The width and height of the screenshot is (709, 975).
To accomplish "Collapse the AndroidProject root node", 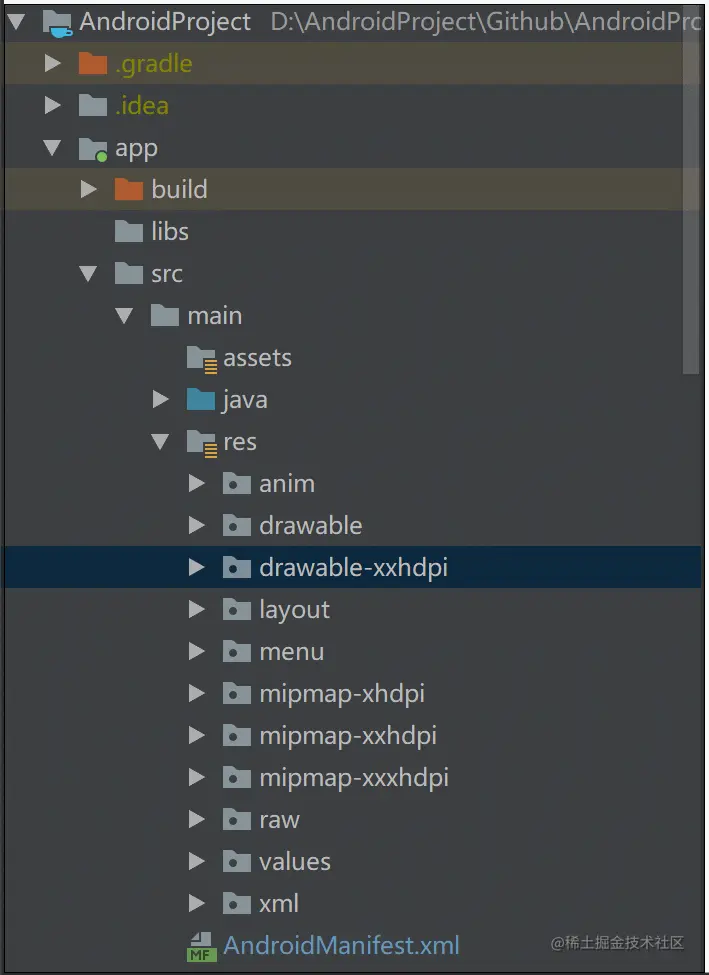I will 16,22.
